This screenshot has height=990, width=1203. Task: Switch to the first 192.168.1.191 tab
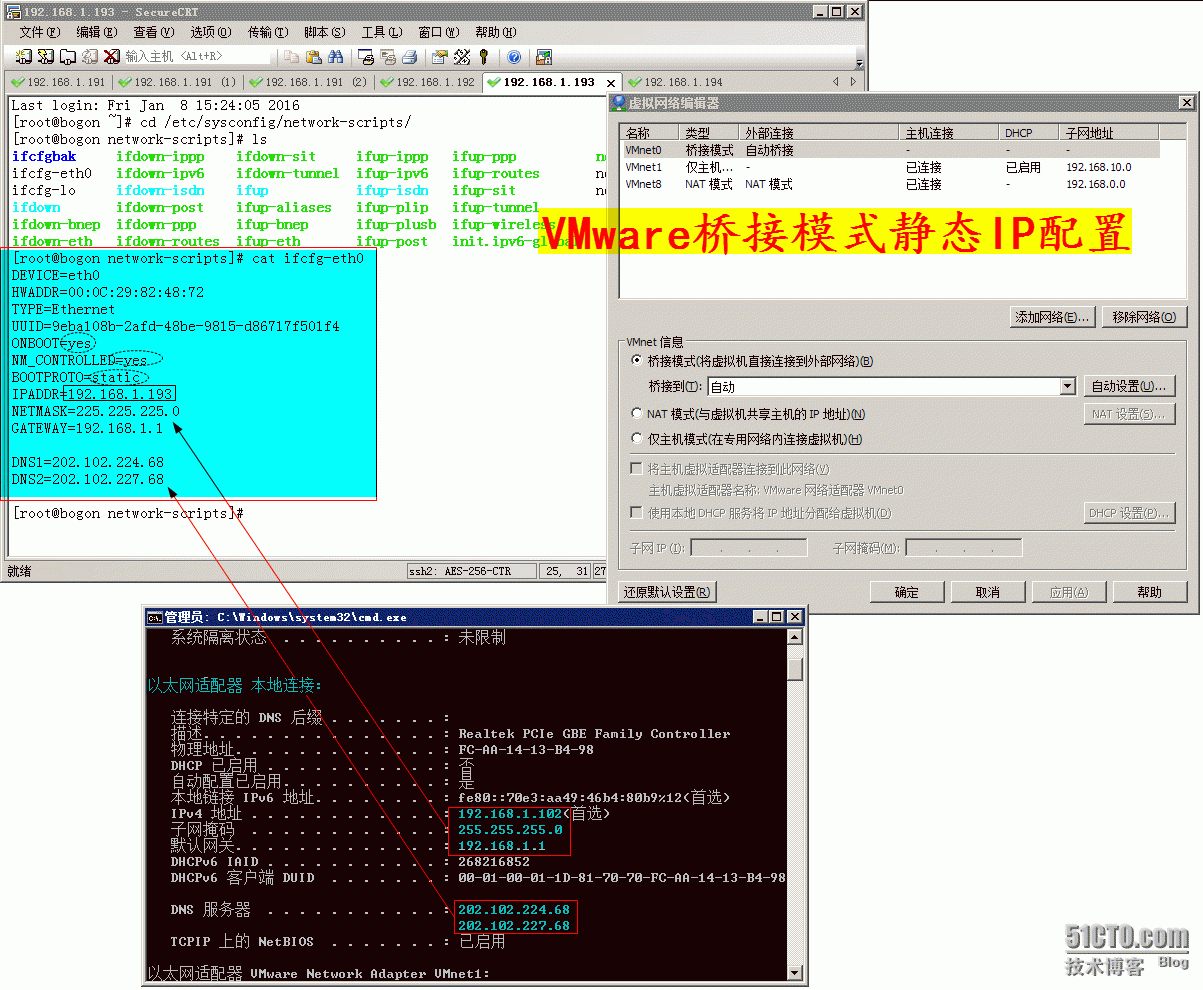tap(59, 82)
